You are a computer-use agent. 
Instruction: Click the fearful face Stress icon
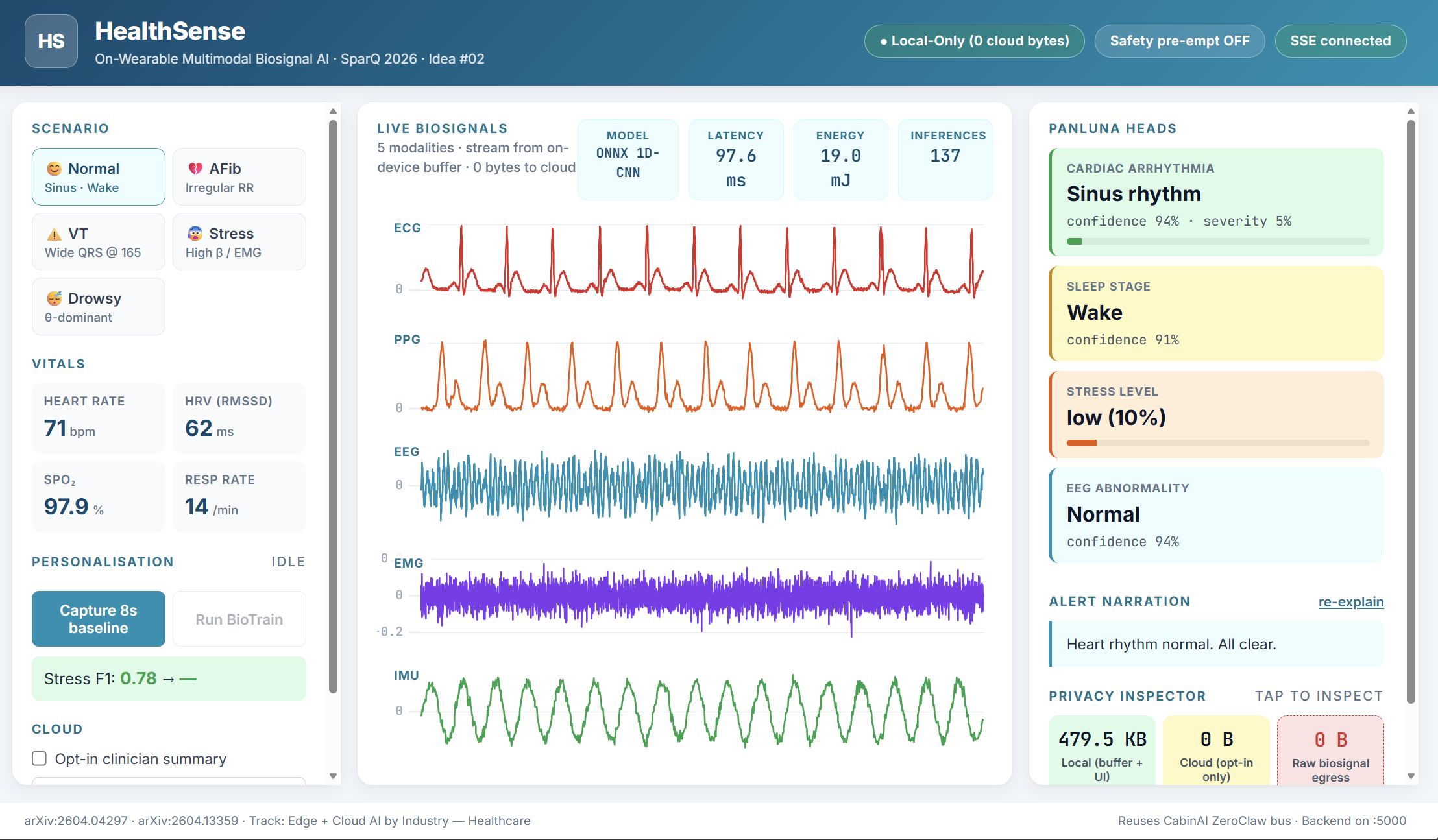[195, 234]
